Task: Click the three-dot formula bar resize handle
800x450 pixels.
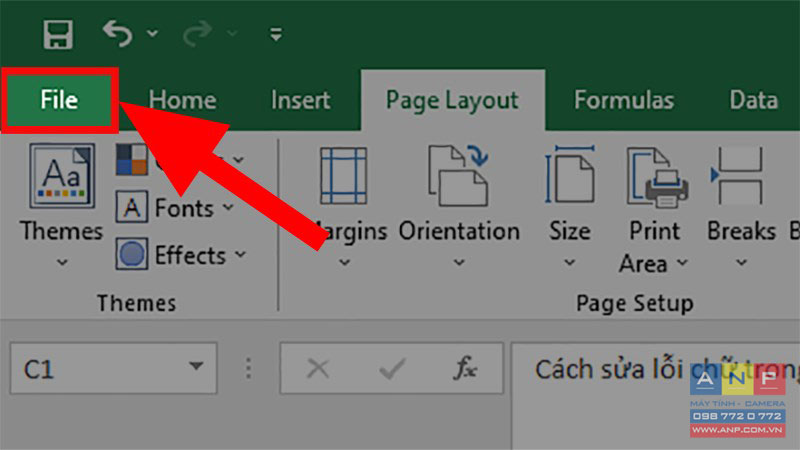Action: point(248,368)
